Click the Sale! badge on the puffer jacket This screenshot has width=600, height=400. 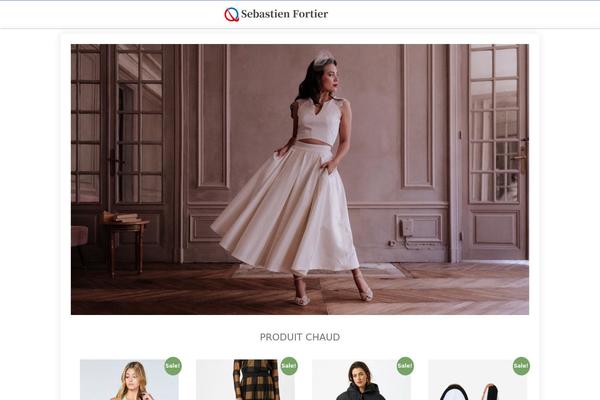point(405,366)
